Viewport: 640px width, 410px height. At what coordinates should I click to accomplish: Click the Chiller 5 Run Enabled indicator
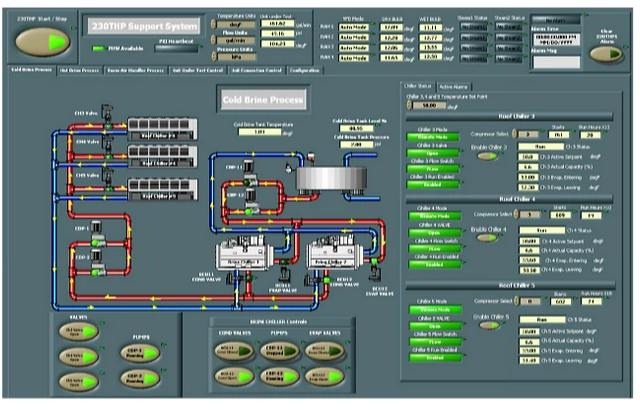[435, 357]
